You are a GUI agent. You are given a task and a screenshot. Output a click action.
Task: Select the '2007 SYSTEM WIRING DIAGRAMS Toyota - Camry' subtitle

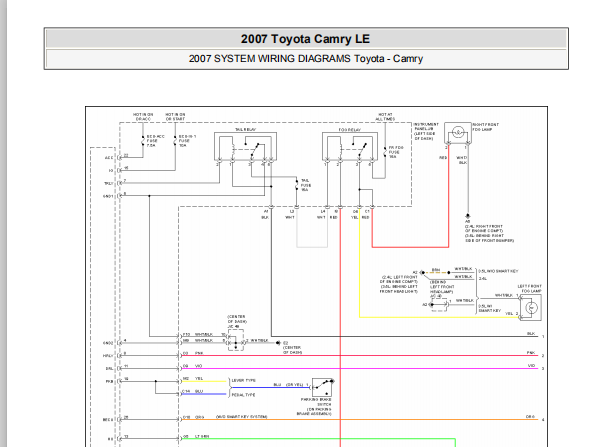306,59
